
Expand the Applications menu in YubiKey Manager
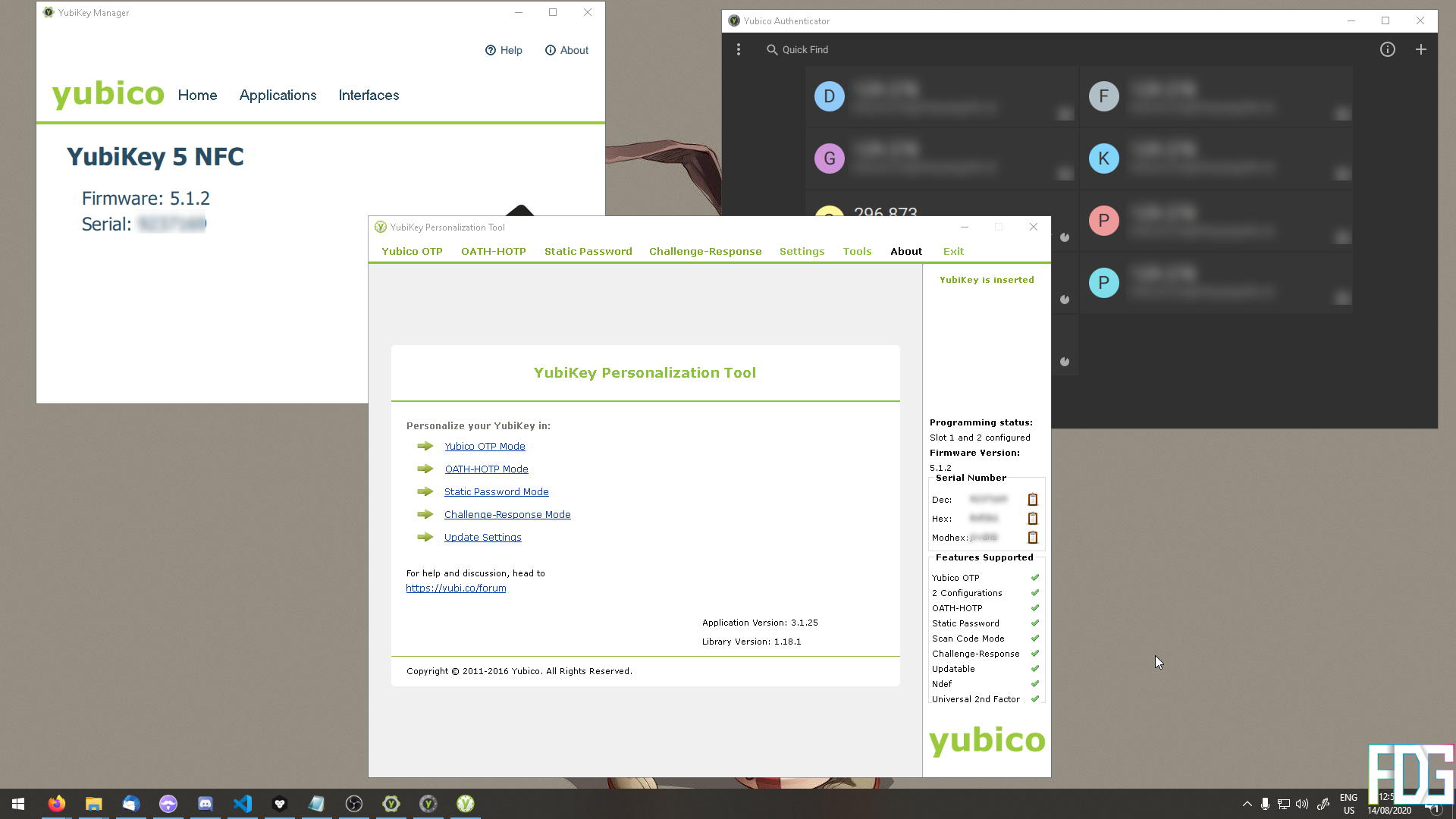278,96
